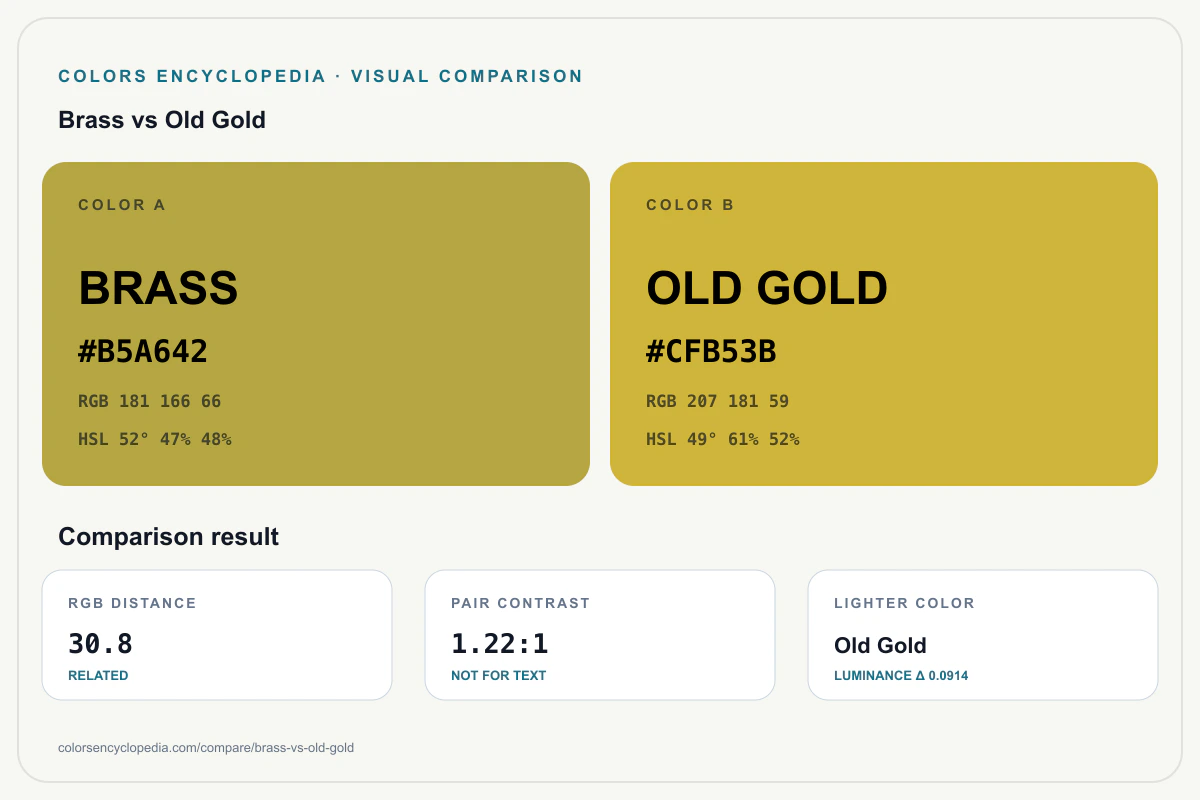Click the Brass vs Old Gold title
1200x800 pixels.
coord(162,121)
